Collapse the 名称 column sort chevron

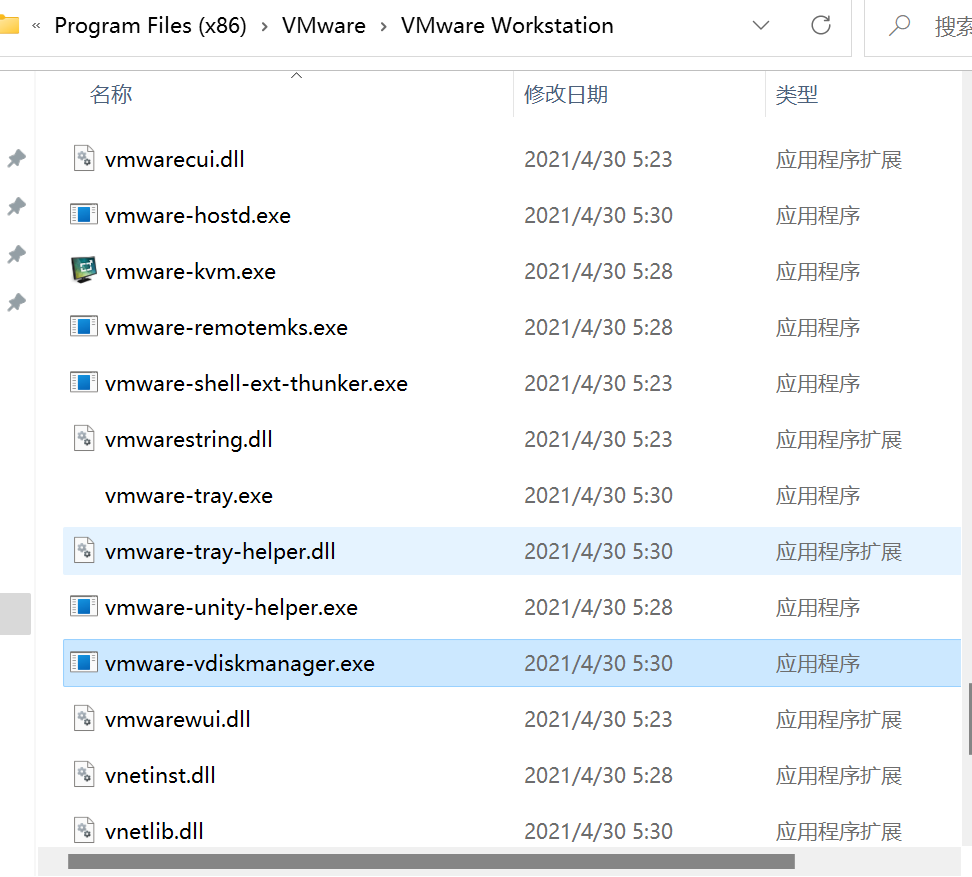click(296, 74)
